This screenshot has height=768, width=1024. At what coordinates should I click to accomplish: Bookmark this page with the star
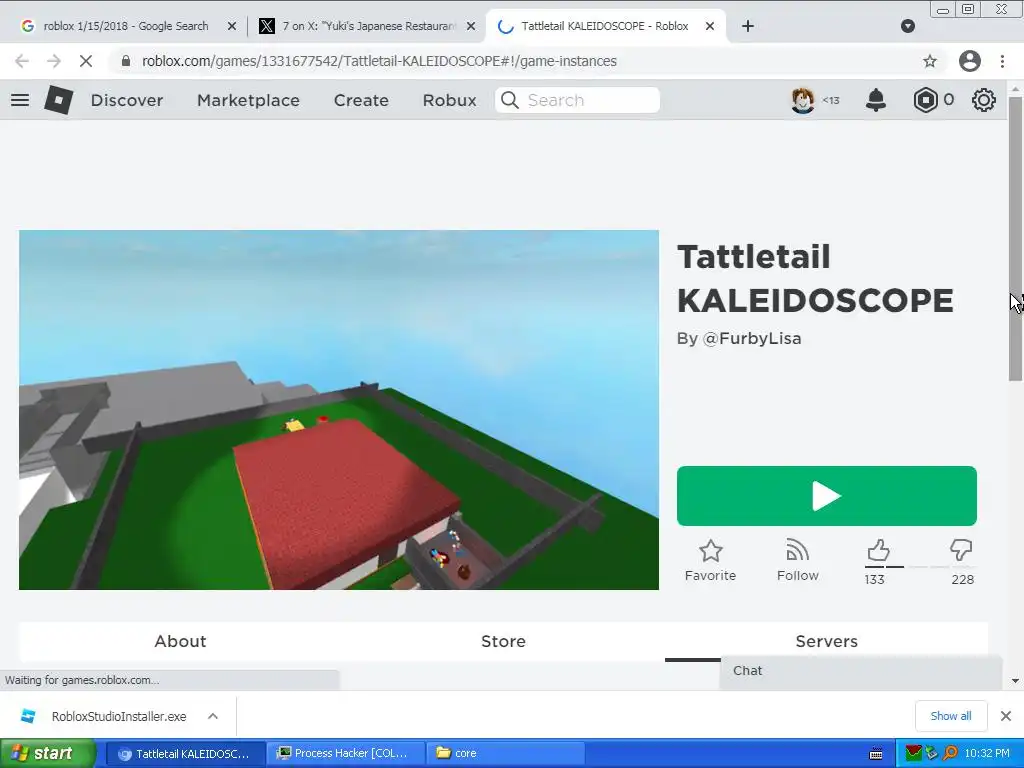coord(930,61)
